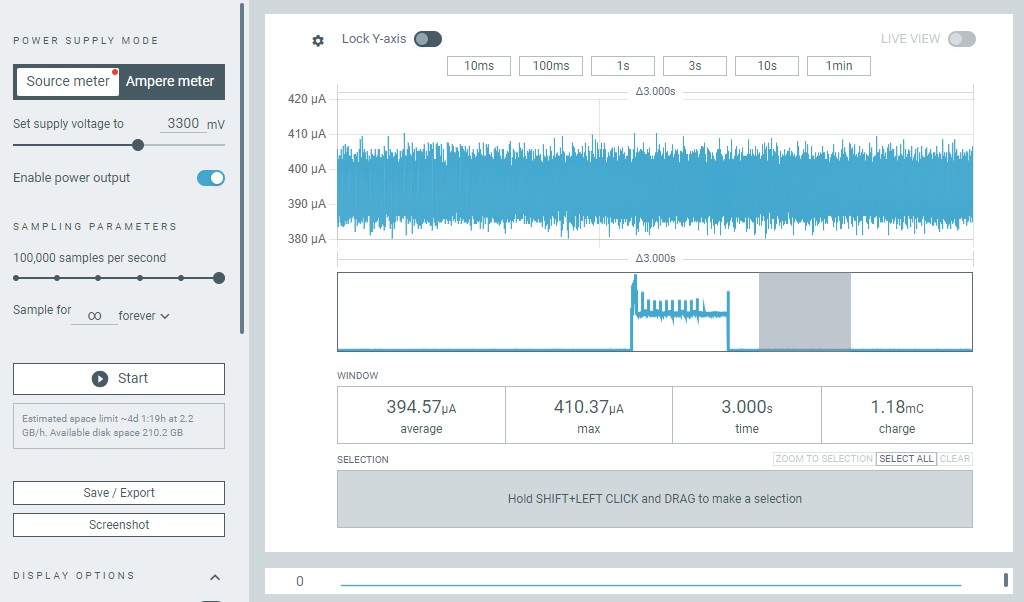Take a Screenshot of the chart

119,525
